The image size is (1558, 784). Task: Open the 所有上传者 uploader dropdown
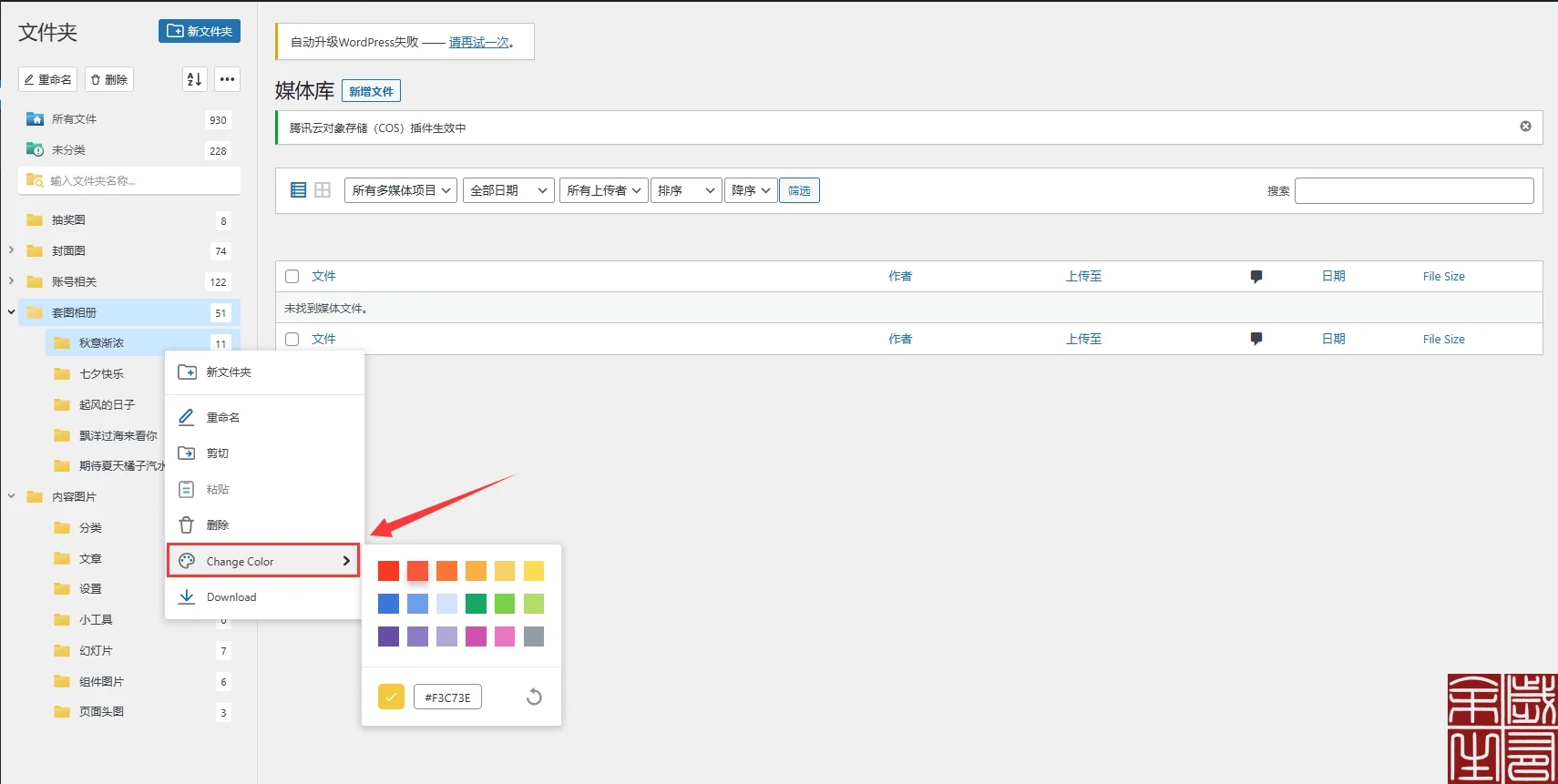click(x=604, y=190)
